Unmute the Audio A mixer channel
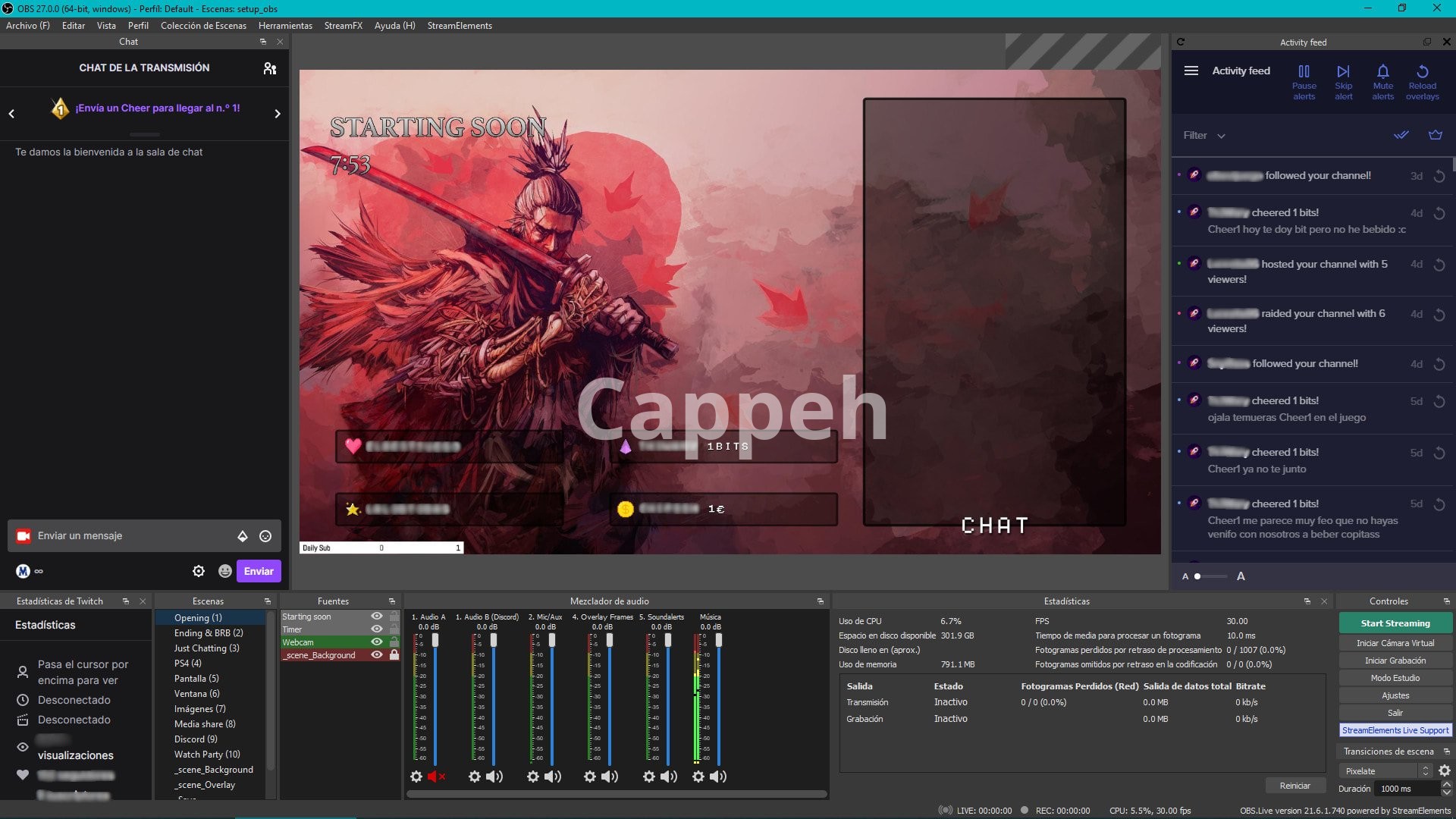This screenshot has width=1456, height=819. click(x=436, y=777)
